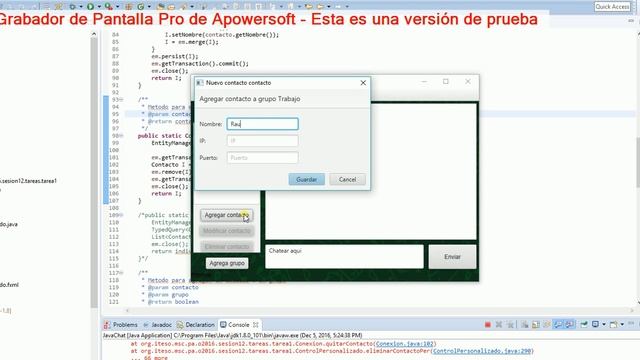The width and height of the screenshot is (640, 360).
Task: Click the editor vertical scrollbar
Action: click(x=637, y=163)
